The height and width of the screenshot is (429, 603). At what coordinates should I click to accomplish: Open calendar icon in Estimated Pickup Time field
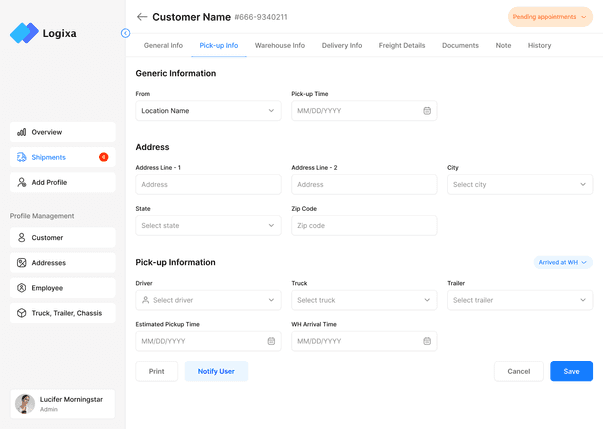pos(271,341)
